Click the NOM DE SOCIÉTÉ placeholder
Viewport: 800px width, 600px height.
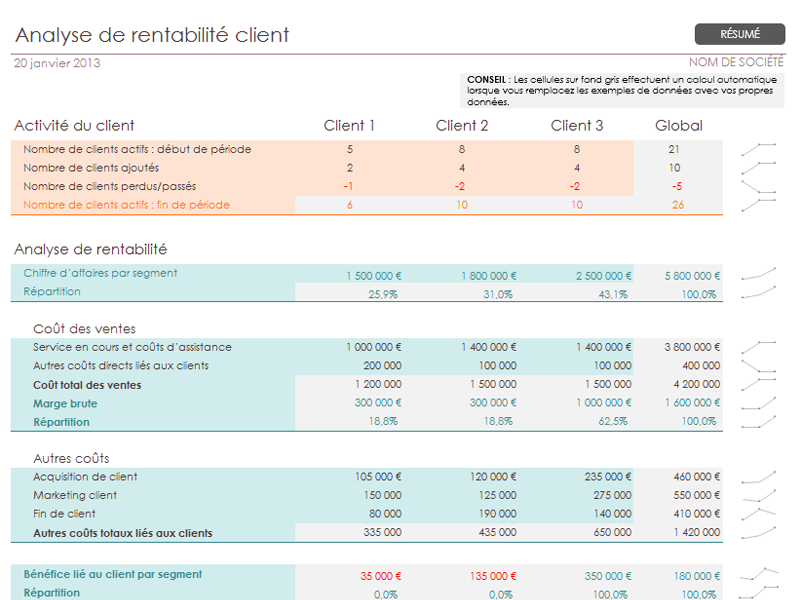point(736,62)
